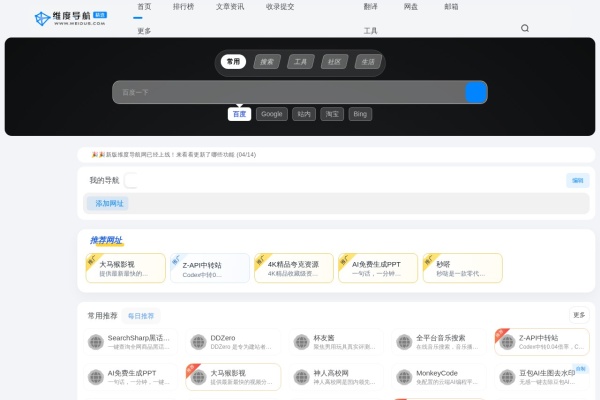Click globe icon of 全平台音乐搜索 card
This screenshot has height=400, width=600.
tap(404, 342)
